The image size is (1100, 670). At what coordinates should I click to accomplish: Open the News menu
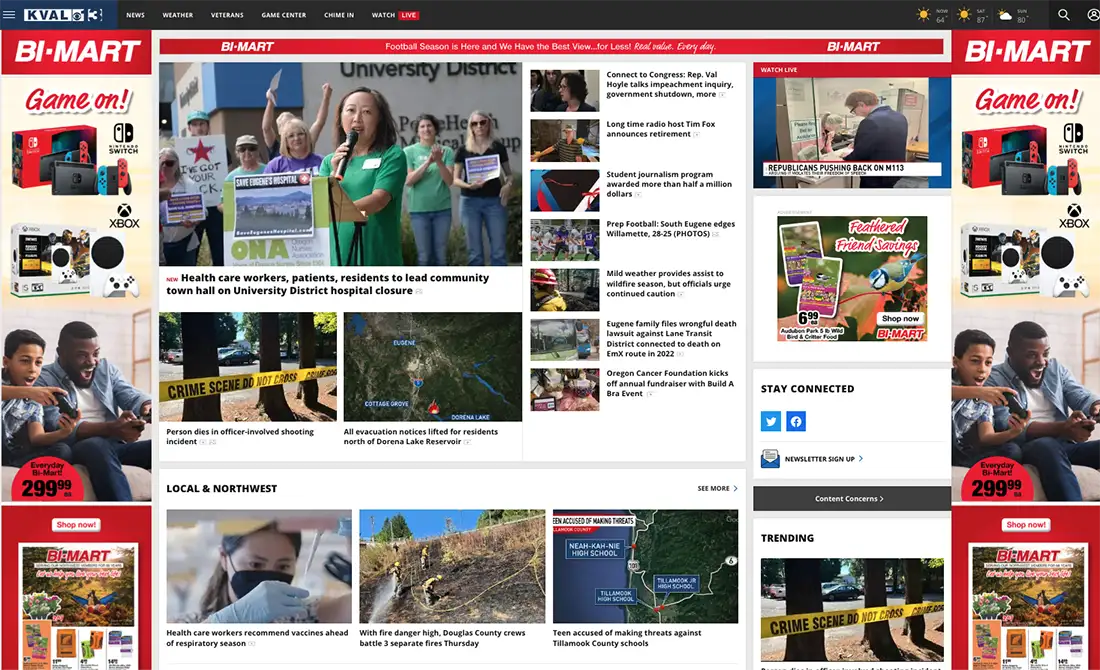135,15
